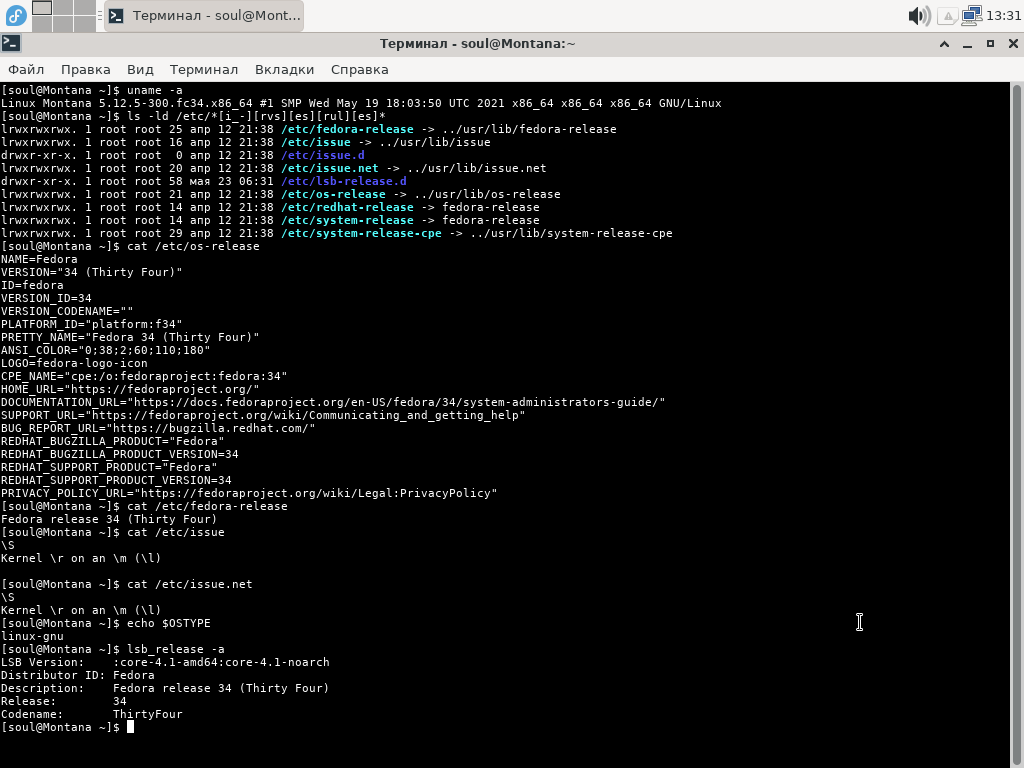The image size is (1024, 768).
Task: Click /etc/os-release symlink in the ls listing
Action: click(333, 194)
